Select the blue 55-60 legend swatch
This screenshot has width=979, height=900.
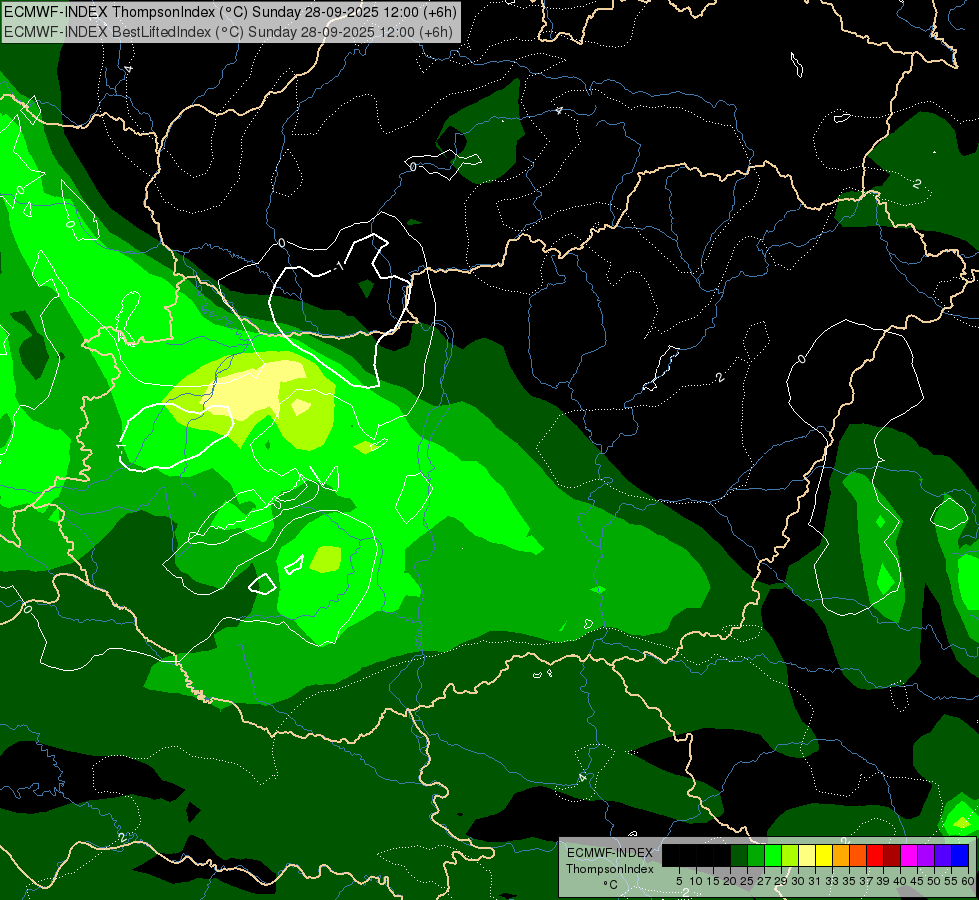[x=960, y=855]
